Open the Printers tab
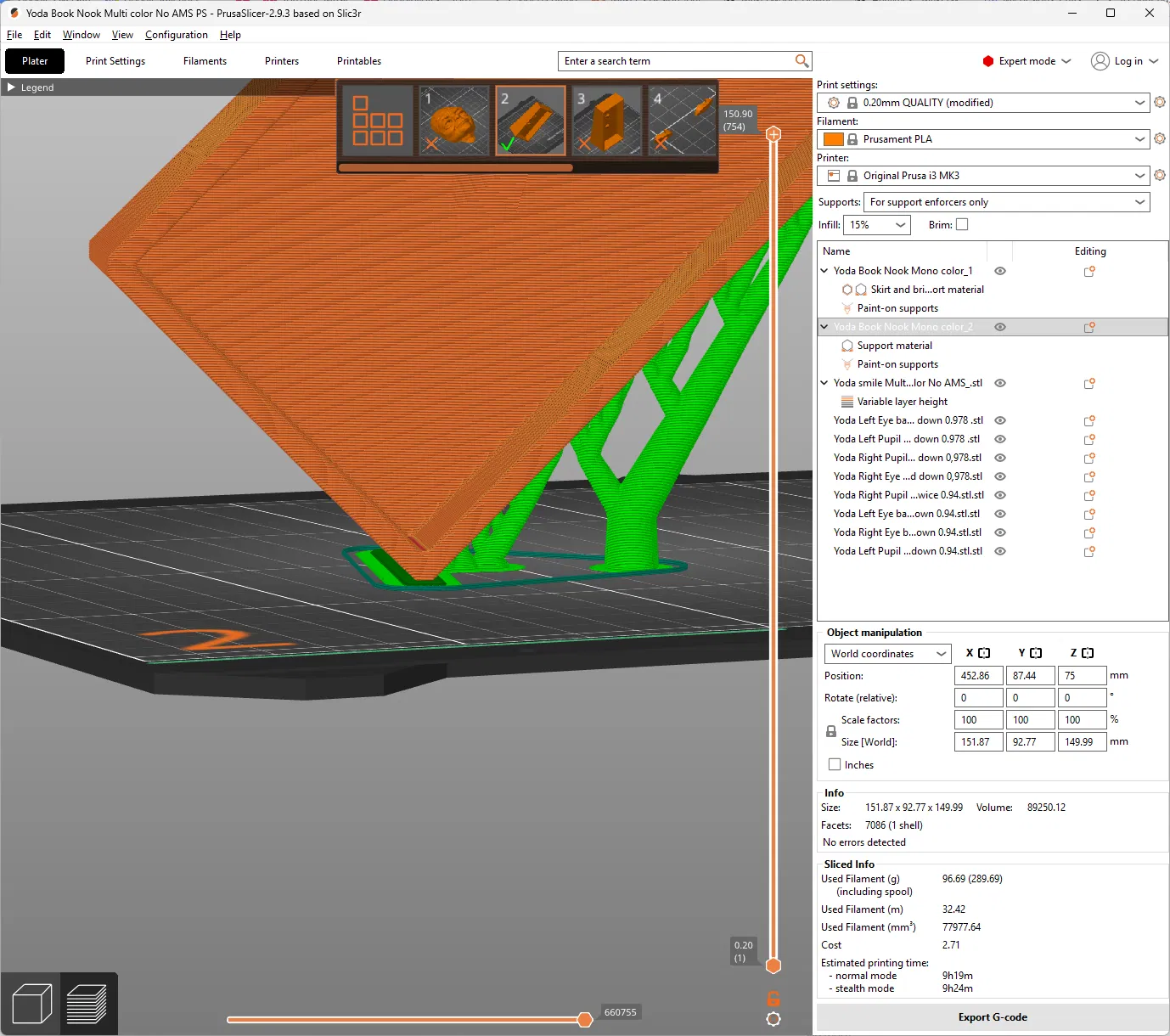This screenshot has width=1170, height=1036. tap(282, 61)
